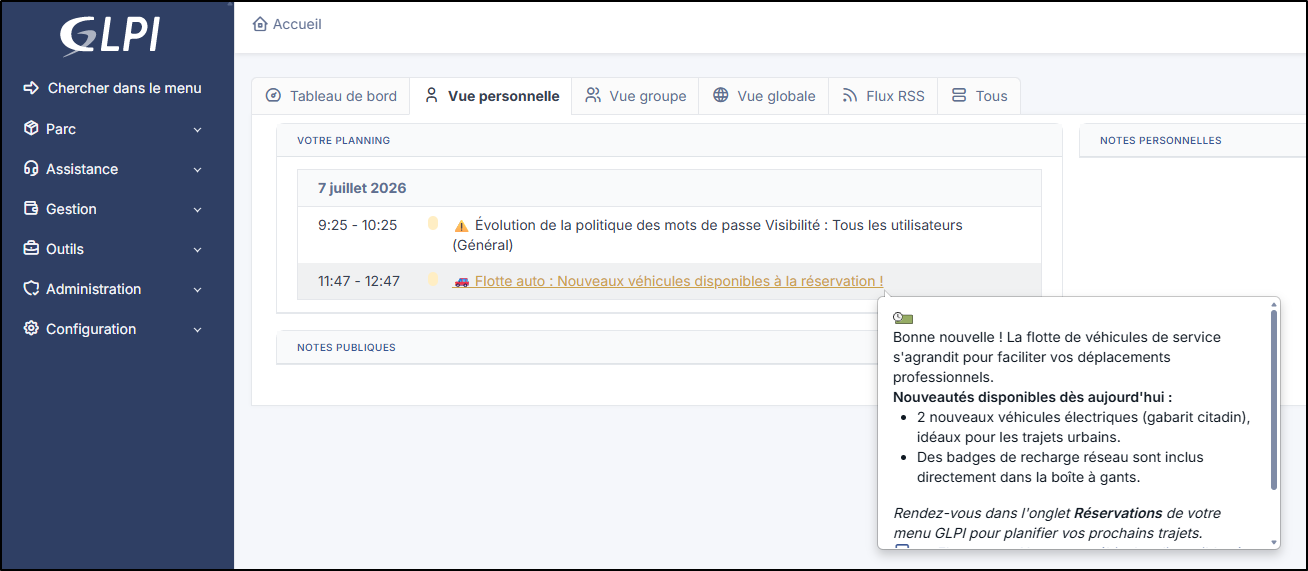
Task: Click the home icon beside Accueil
Action: (260, 24)
